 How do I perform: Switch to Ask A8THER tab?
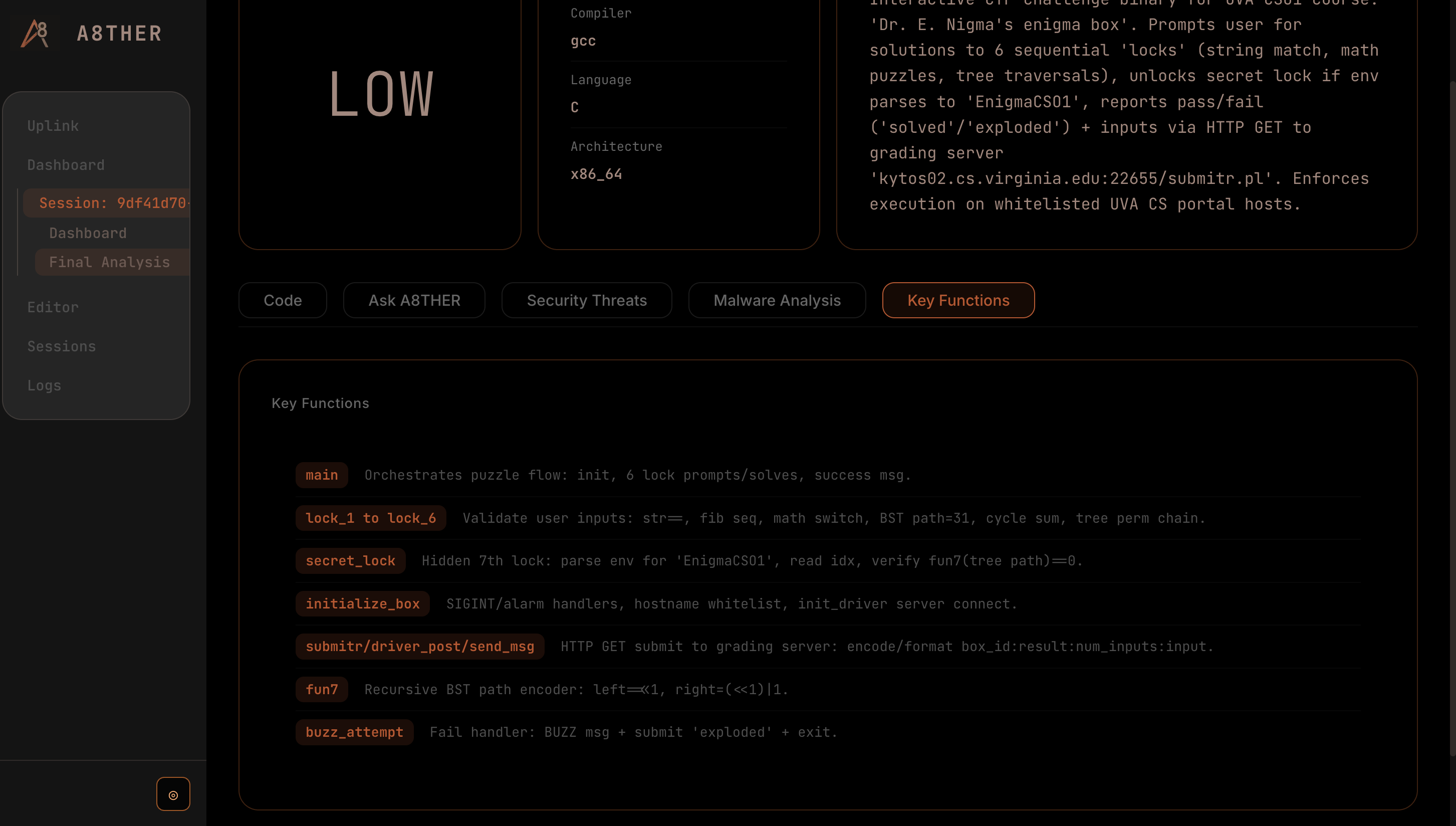[414, 300]
